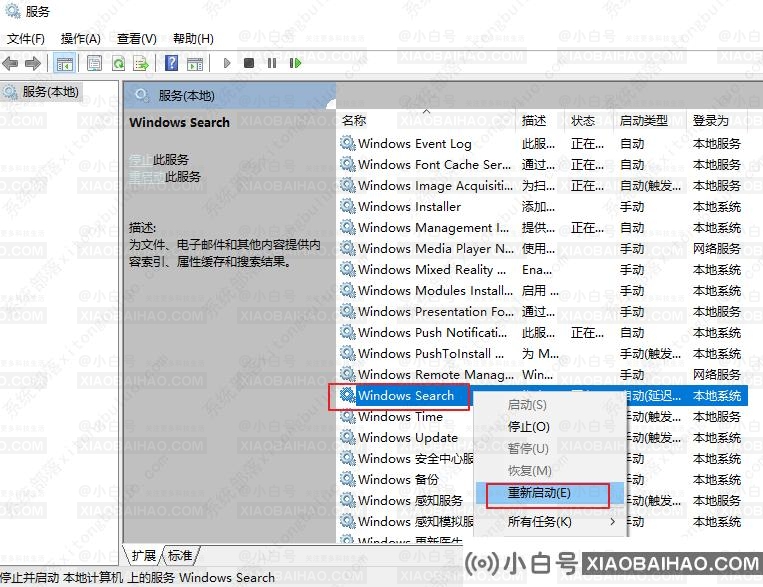Expand the 所有任务(K) submenu
This screenshot has width=763, height=587.
click(x=540, y=522)
